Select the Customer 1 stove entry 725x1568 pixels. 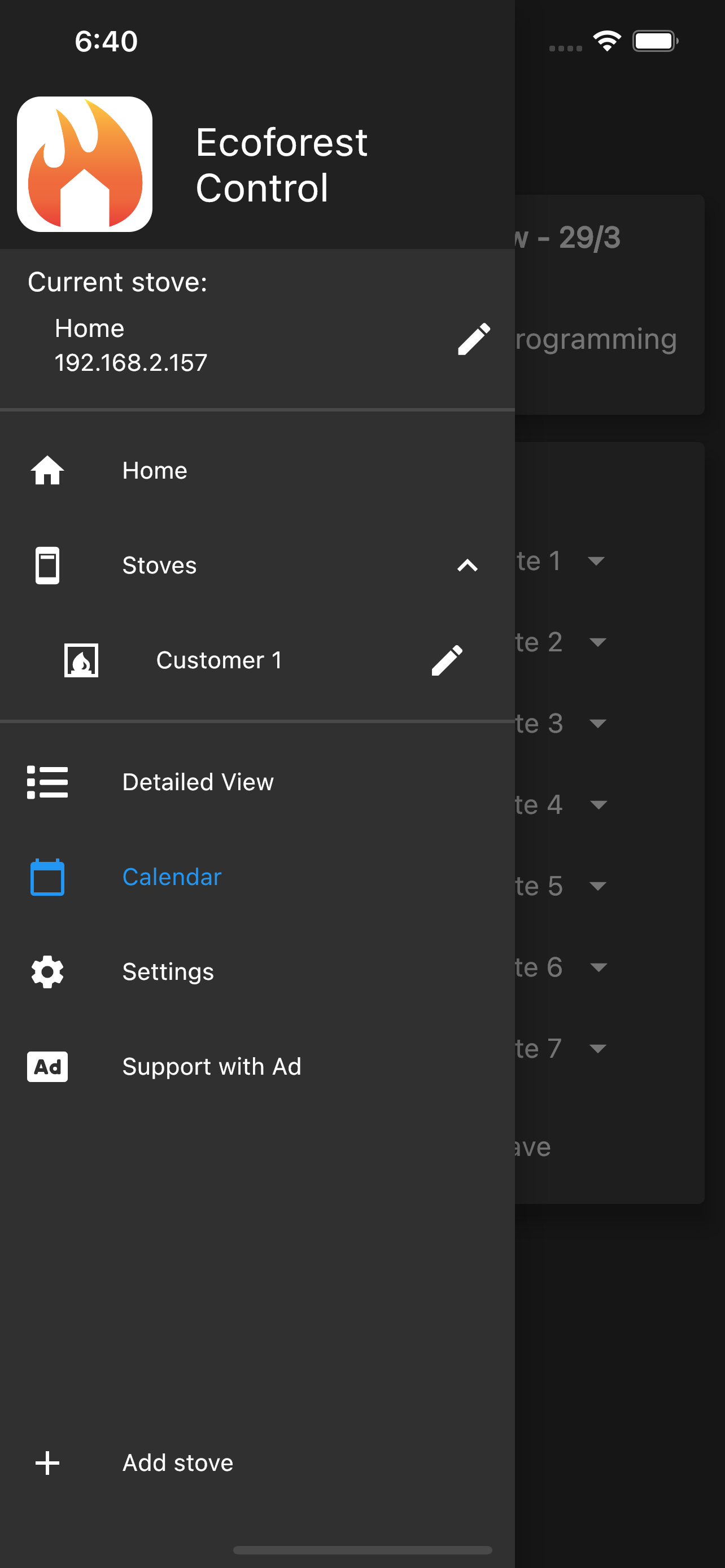click(257, 660)
